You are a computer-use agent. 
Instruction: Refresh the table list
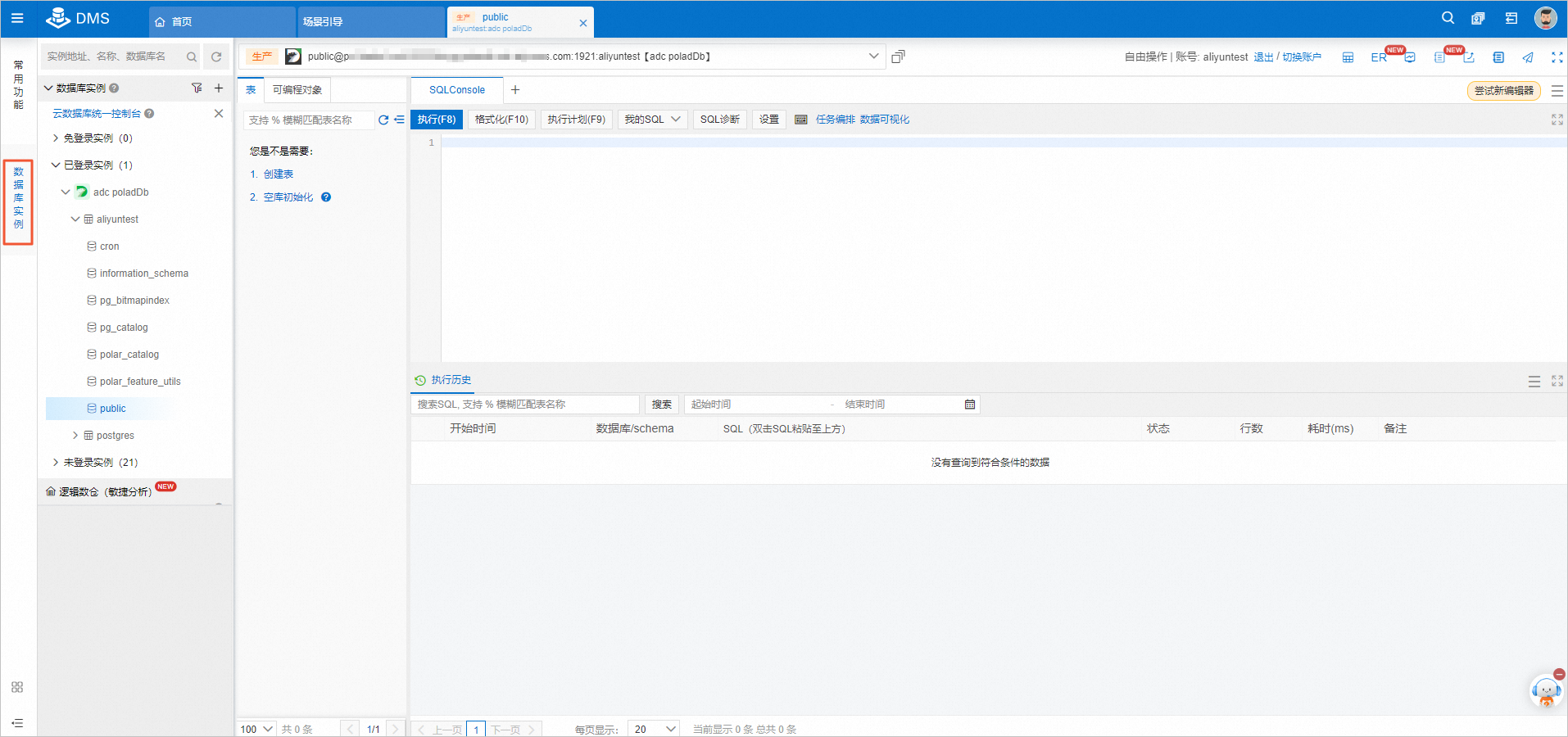(383, 120)
